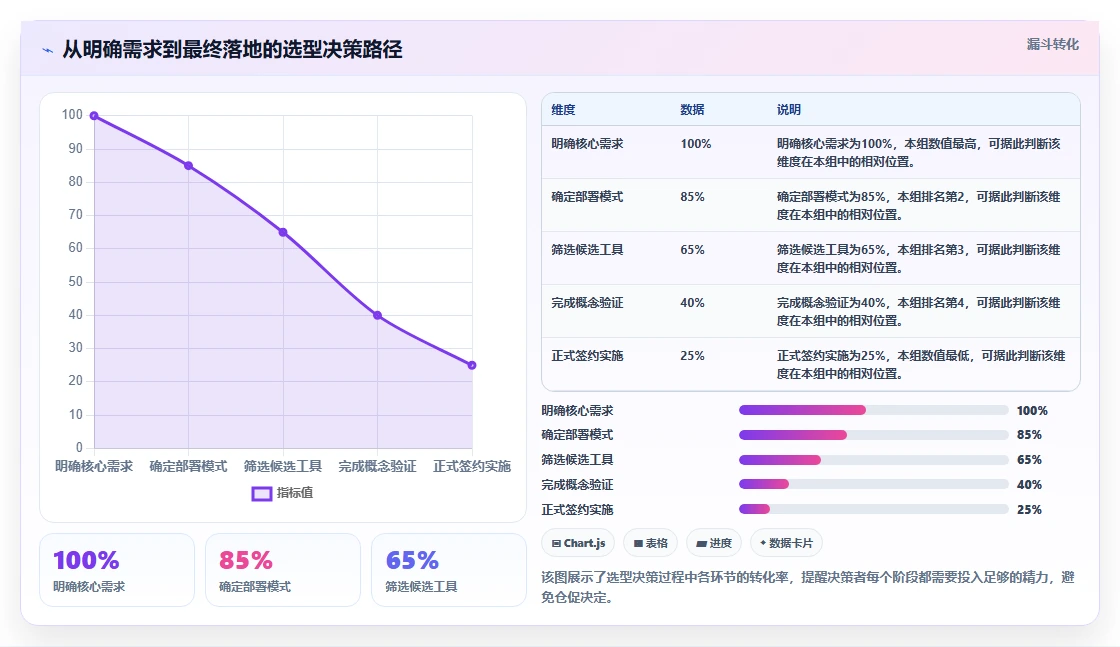This screenshot has width=1120, height=647.
Task: Click the x-axis label 明确核心需求
Action: point(94,466)
